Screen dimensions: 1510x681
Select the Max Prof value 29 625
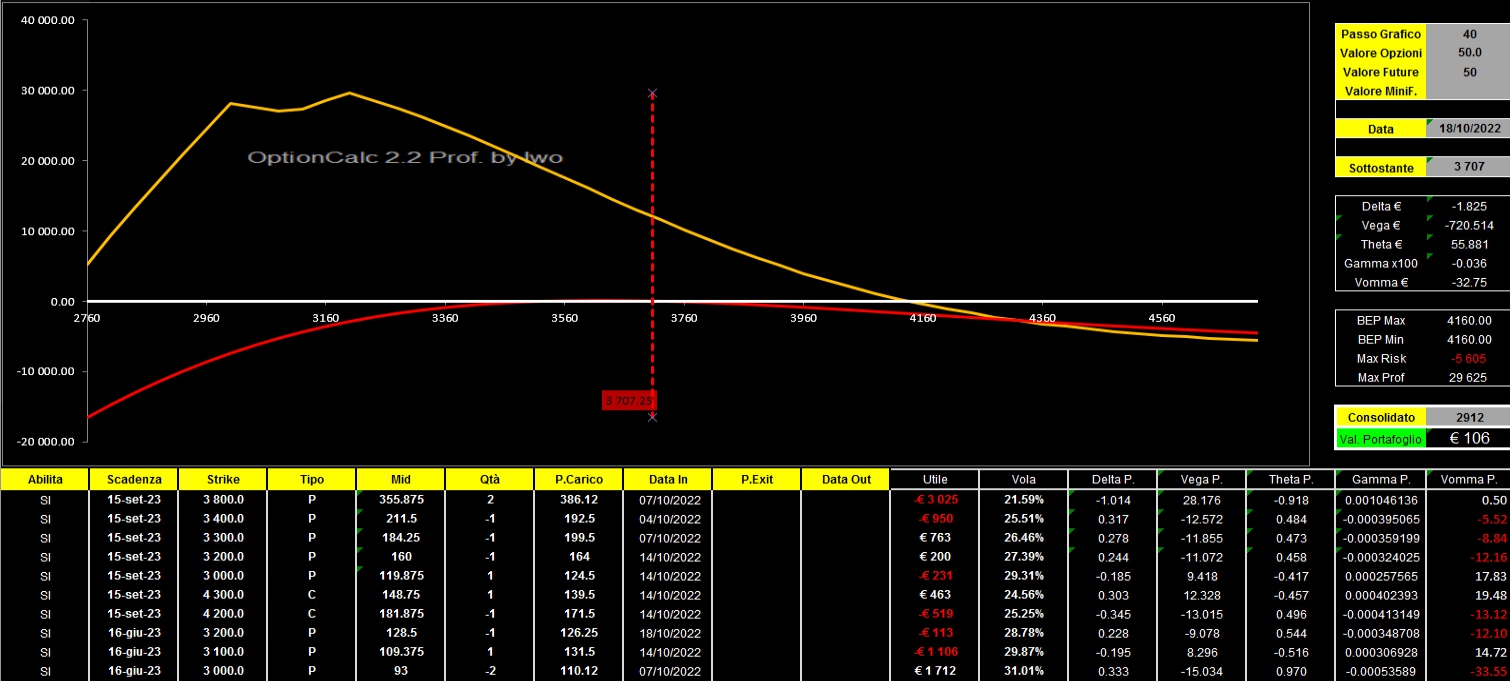1468,377
